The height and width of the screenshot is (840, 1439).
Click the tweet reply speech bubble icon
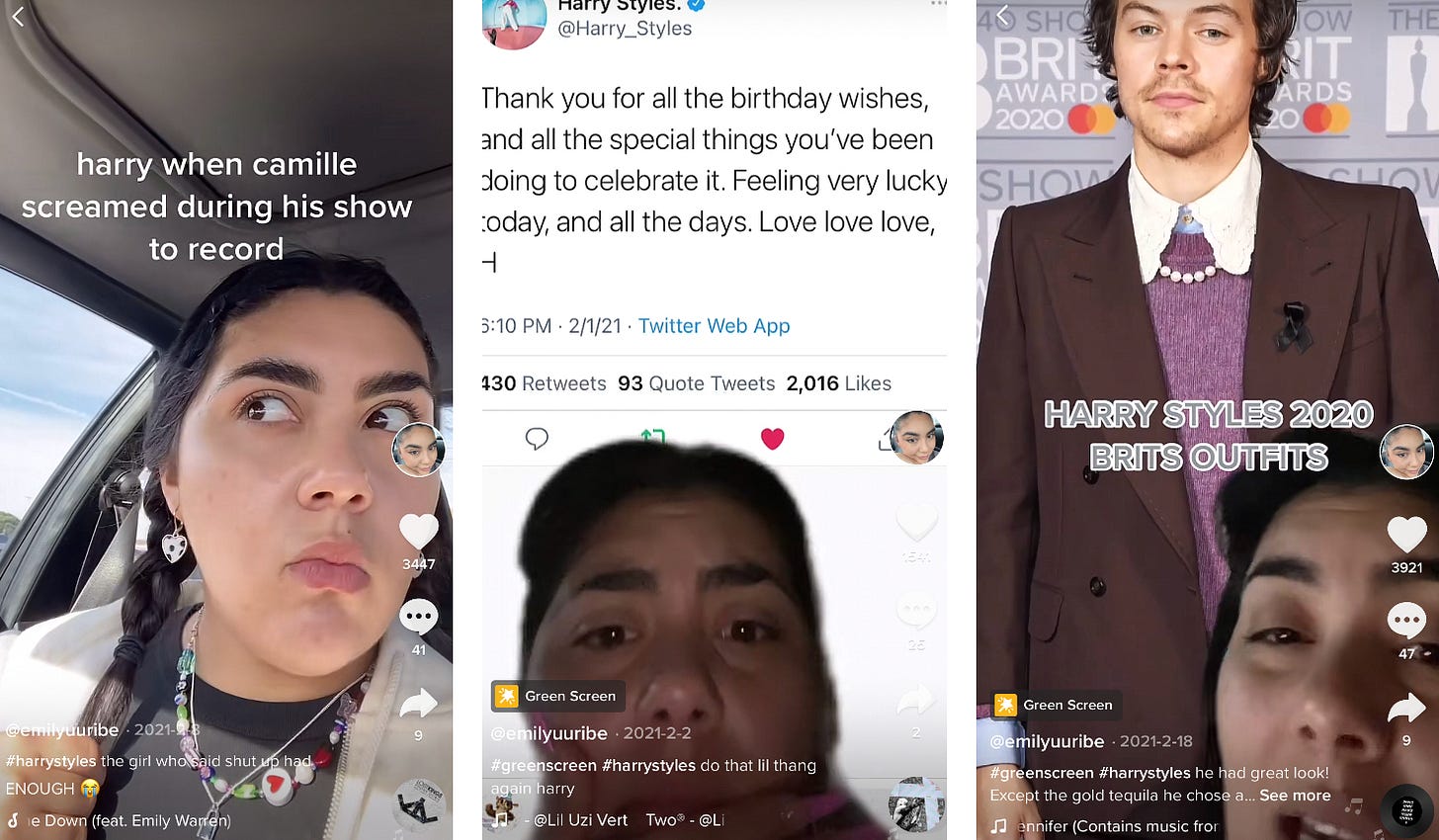537,439
